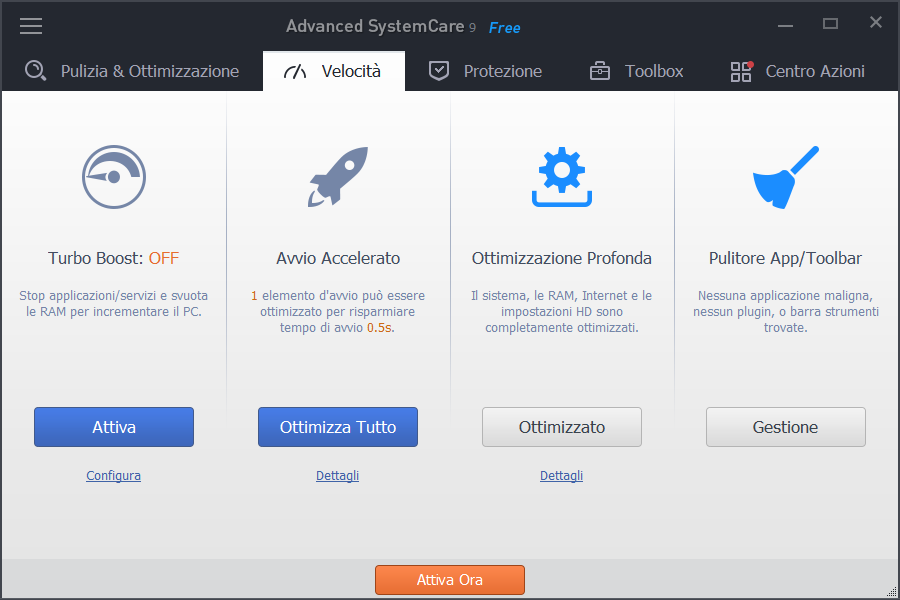Open the Centro Azioni tab
Image resolution: width=900 pixels, height=600 pixels.
pos(798,71)
